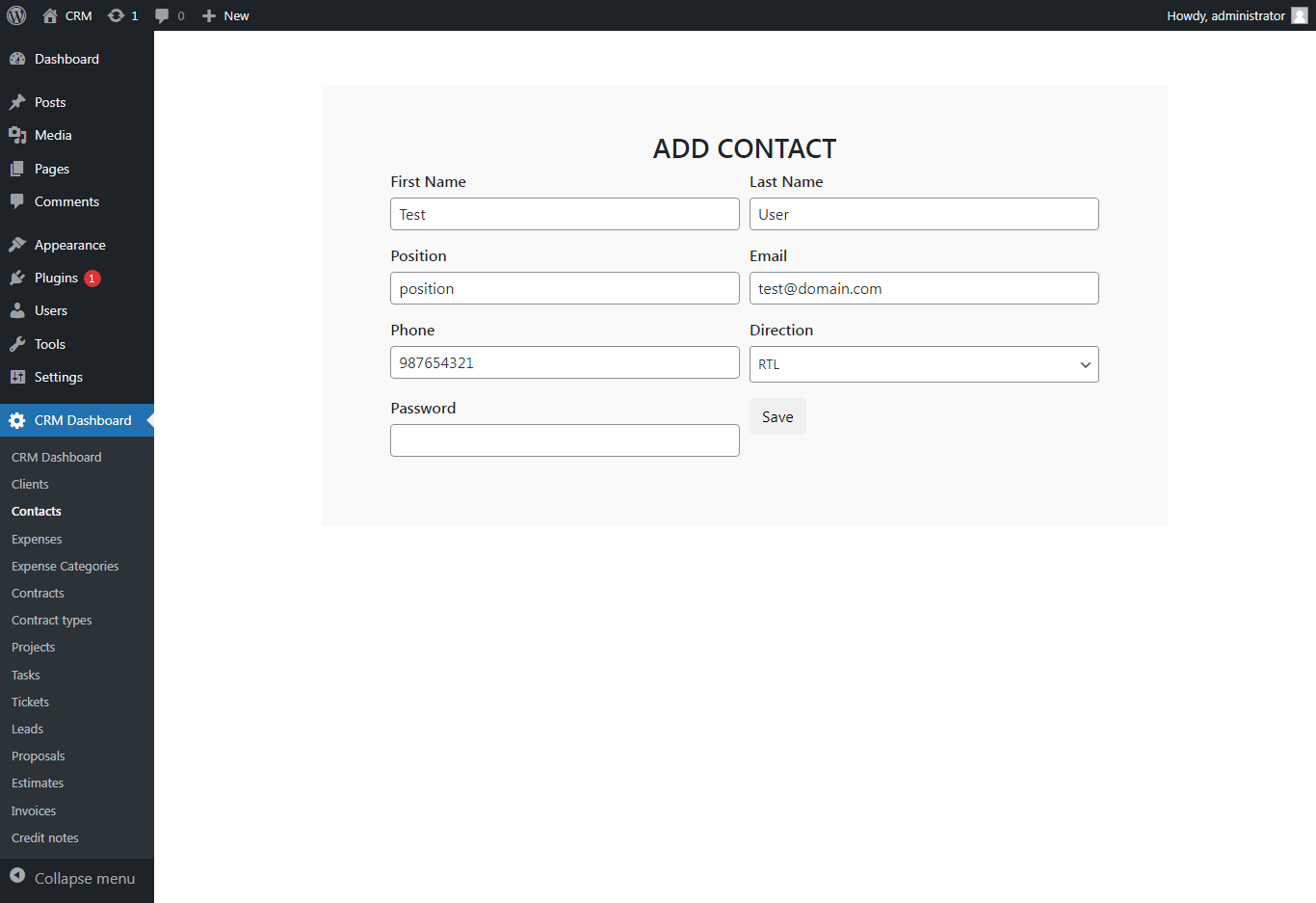Focus the Password input field

[565, 440]
